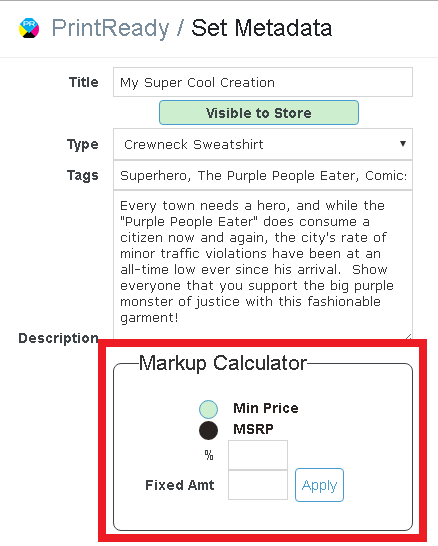Image resolution: width=438 pixels, height=546 pixels.
Task: Select the Min Price radio button
Action: [208, 409]
